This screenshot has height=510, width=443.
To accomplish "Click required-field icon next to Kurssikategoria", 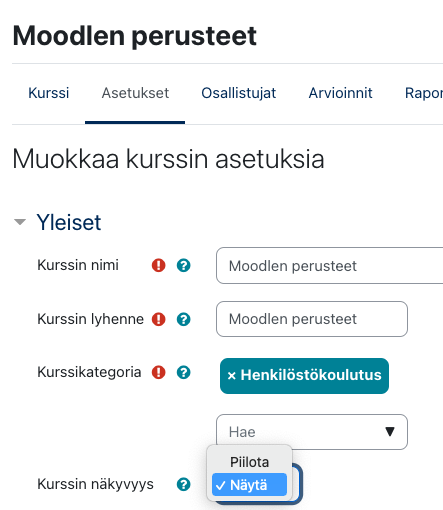I will (x=159, y=372).
